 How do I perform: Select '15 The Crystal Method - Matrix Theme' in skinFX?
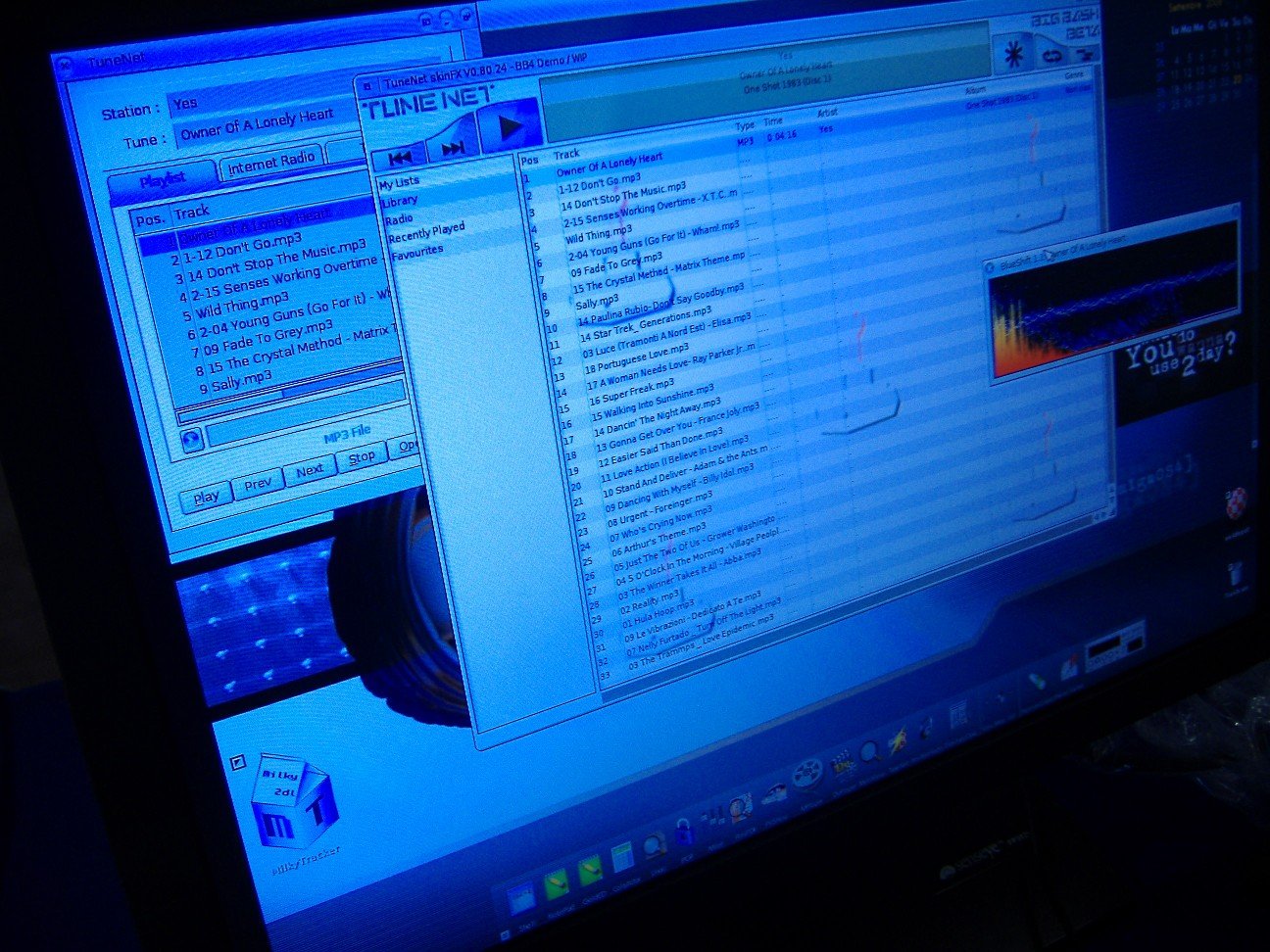click(x=659, y=272)
